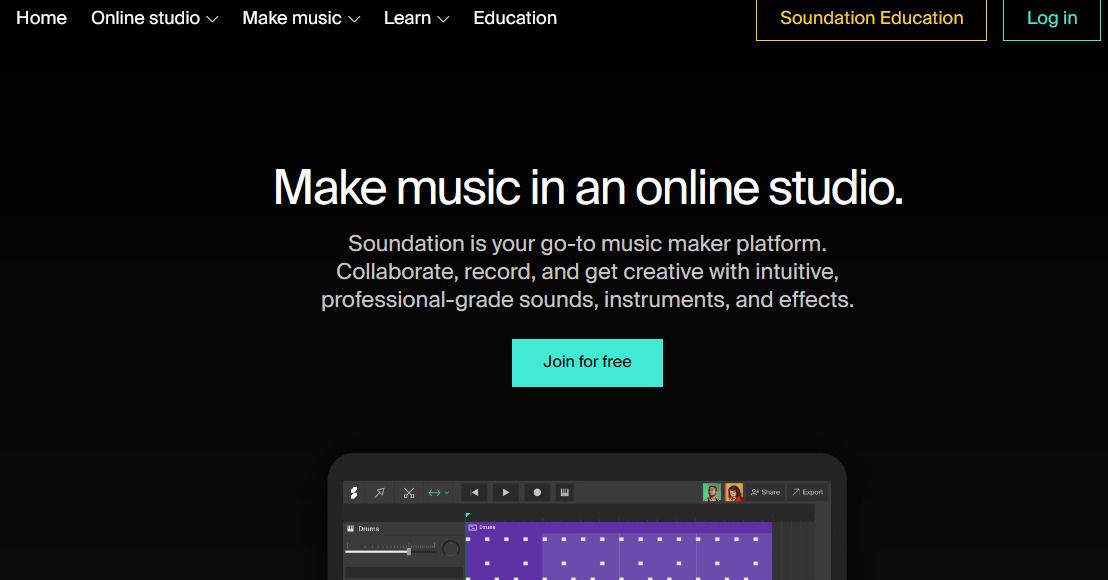Click the Share button in studio preview
Screen dimensions: 1108x580
(765, 492)
